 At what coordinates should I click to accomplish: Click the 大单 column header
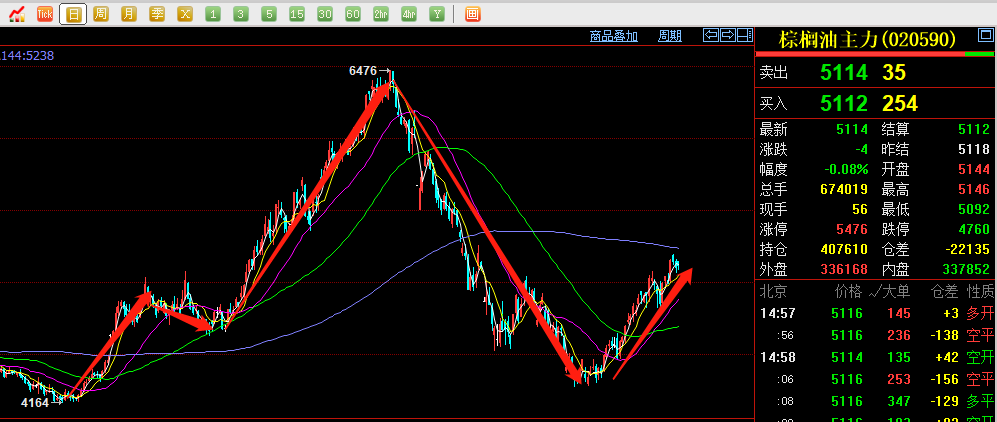(x=895, y=292)
